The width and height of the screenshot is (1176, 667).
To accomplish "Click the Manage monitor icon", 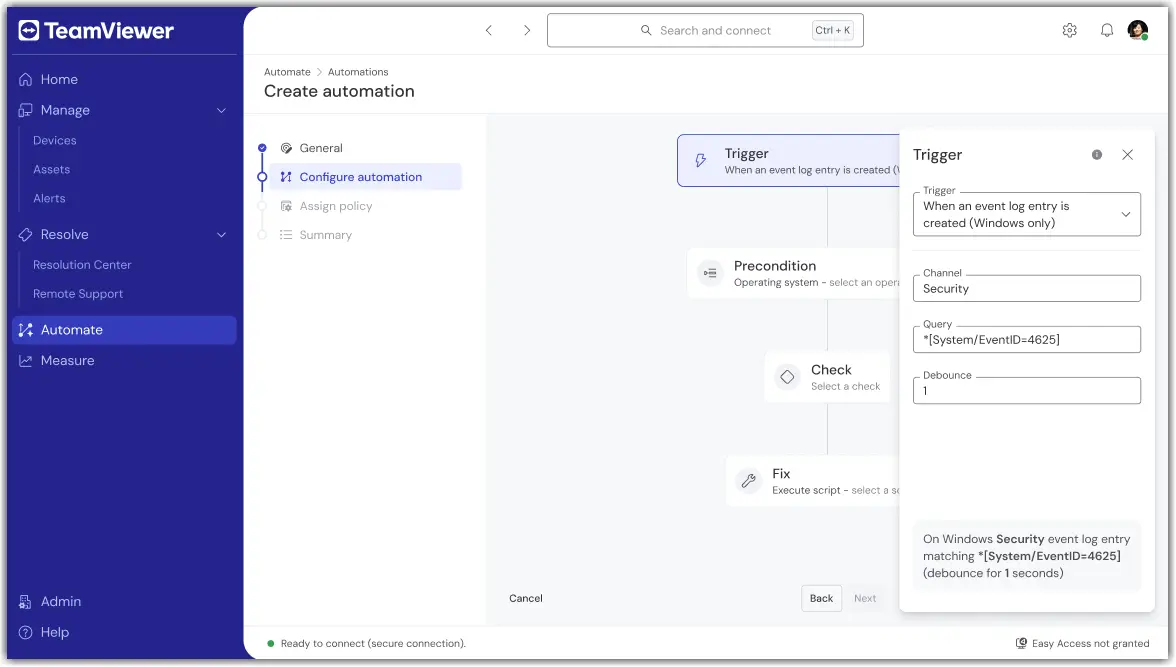I will click(x=26, y=110).
